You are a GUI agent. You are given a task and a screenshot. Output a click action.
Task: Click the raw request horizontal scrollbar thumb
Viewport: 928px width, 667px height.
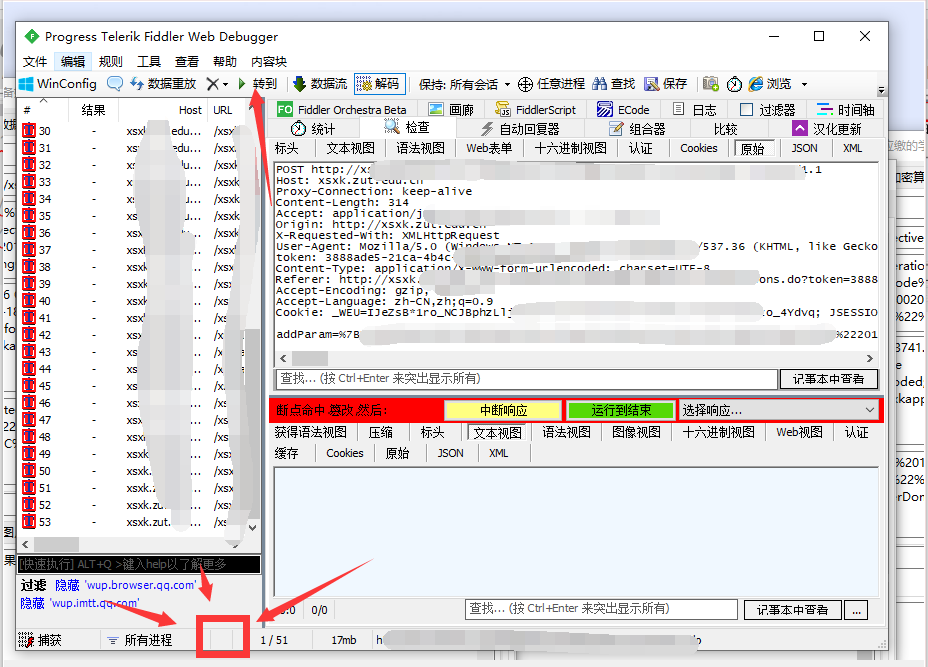[x=310, y=359]
